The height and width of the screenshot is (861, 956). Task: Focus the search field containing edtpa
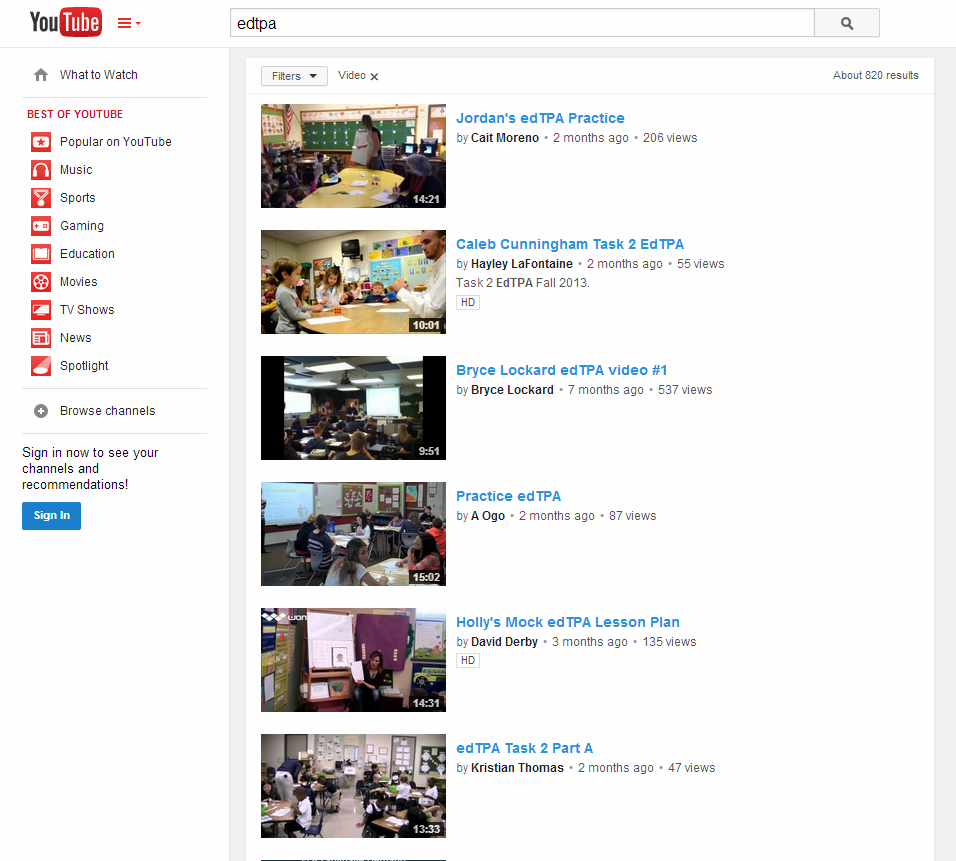(523, 23)
